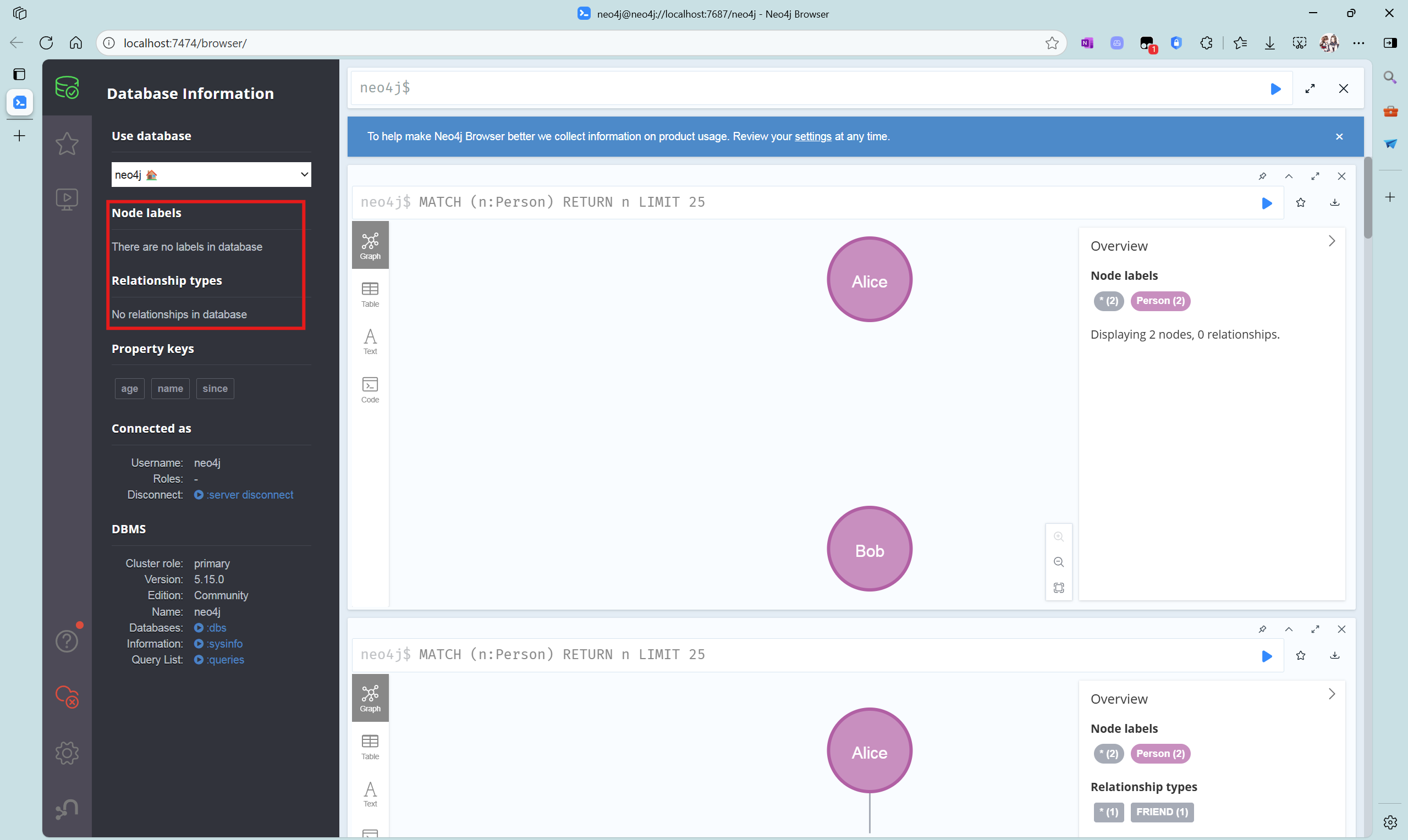The width and height of the screenshot is (1408, 840).
Task: Collapse the first result frame
Action: 1289,176
